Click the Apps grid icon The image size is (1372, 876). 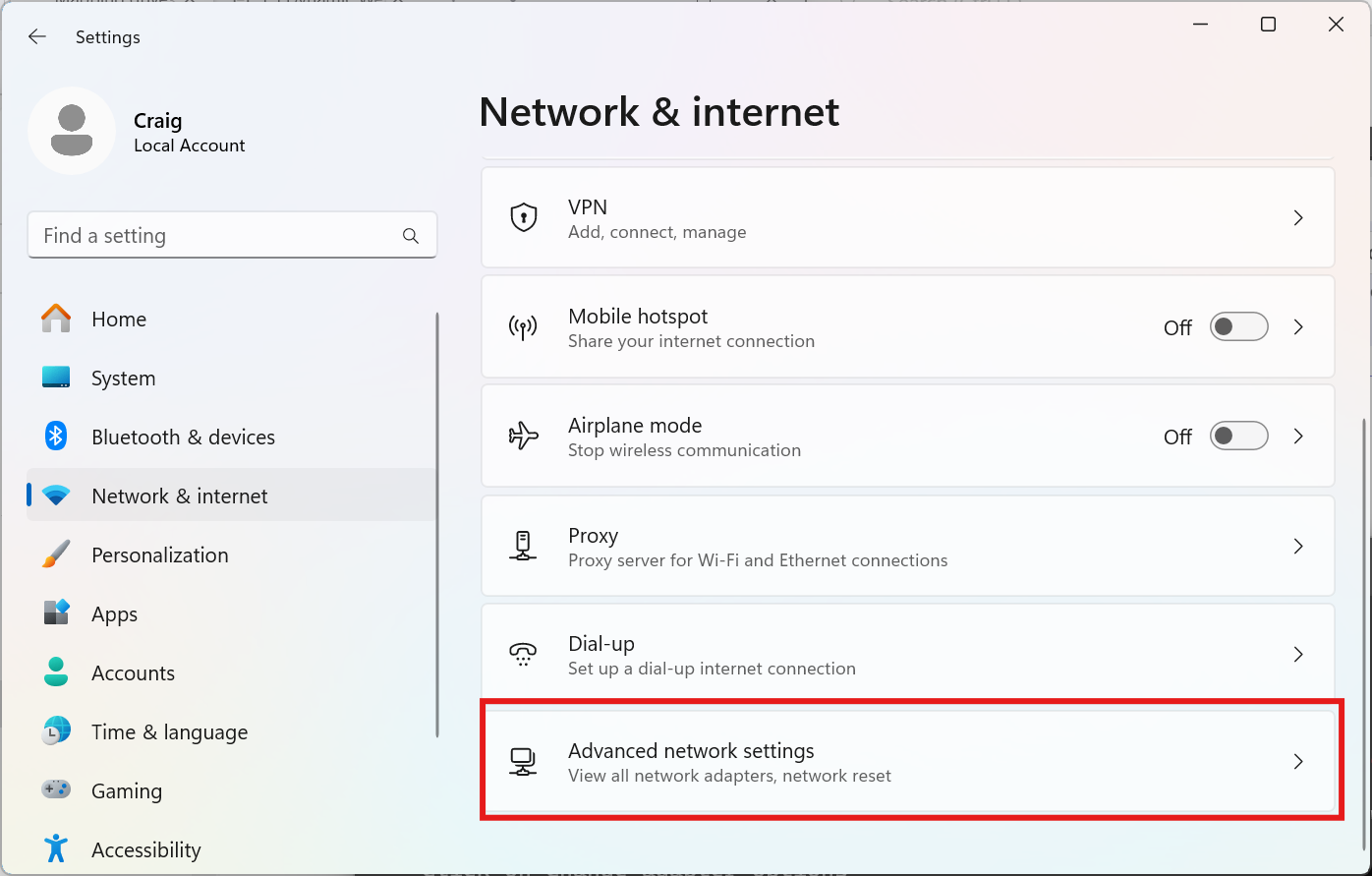pos(56,613)
